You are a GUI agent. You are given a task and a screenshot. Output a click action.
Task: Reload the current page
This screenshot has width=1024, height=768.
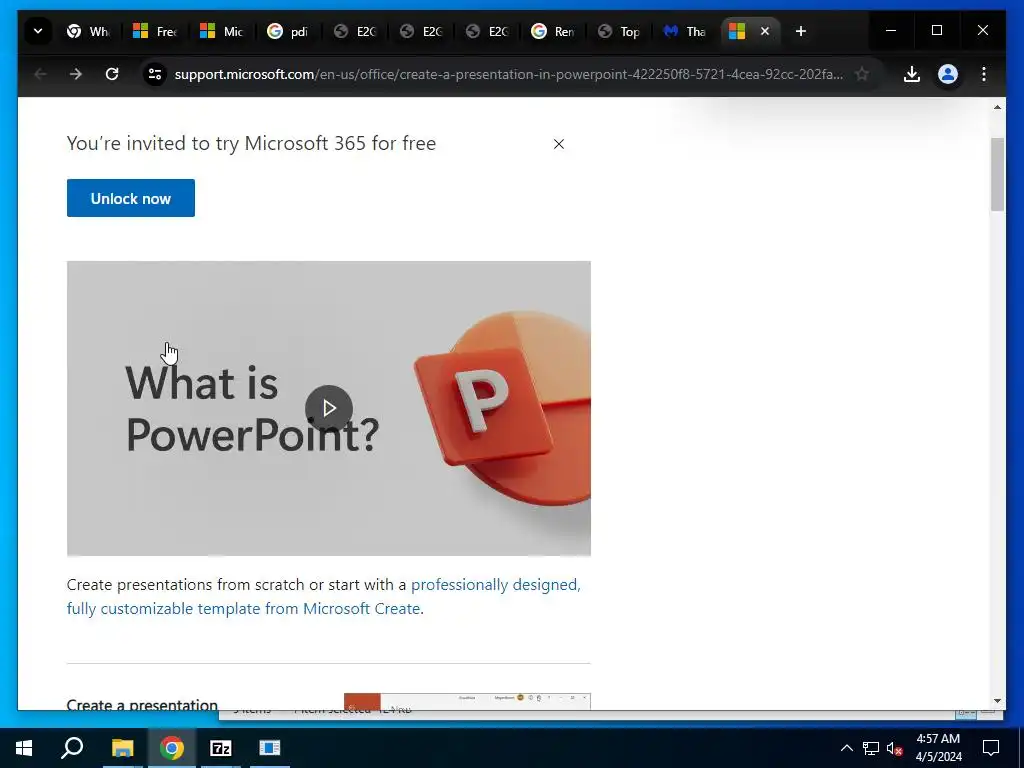pyautogui.click(x=112, y=74)
